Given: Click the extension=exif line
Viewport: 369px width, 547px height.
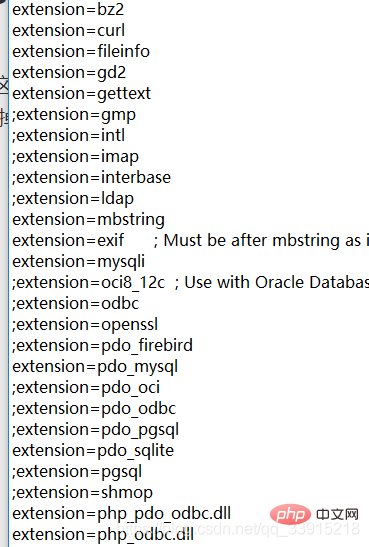Looking at the screenshot, I should point(68,240).
